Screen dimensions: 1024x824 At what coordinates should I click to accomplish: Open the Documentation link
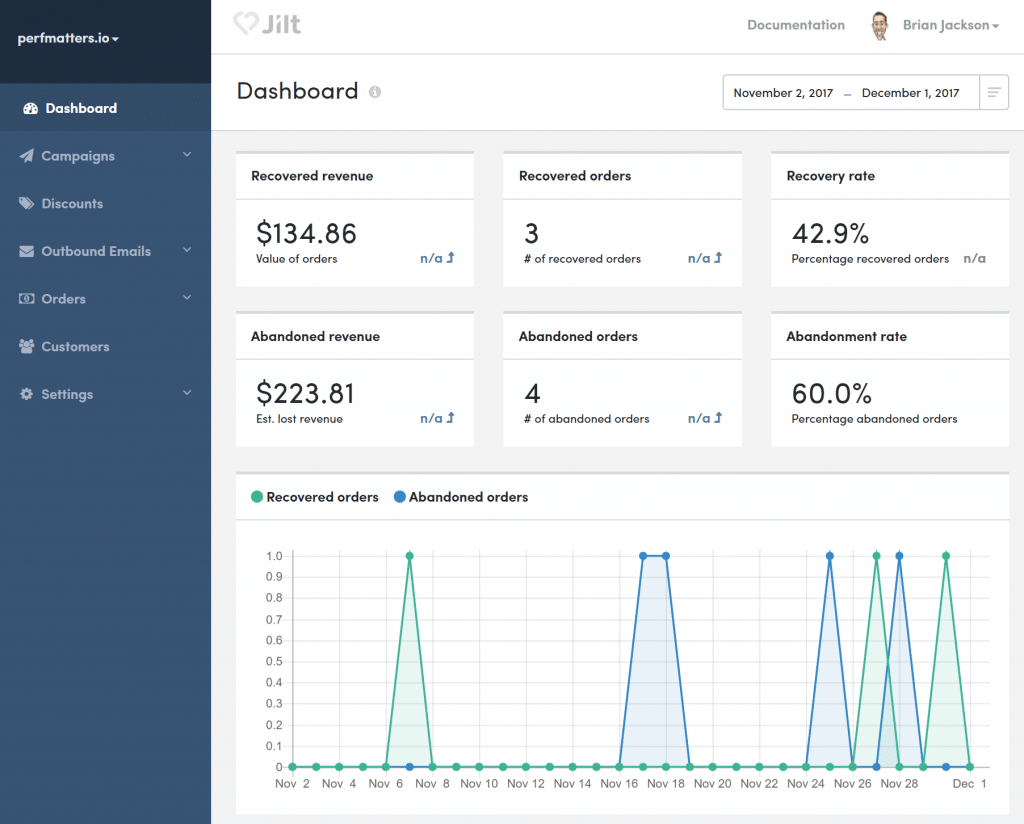click(795, 26)
